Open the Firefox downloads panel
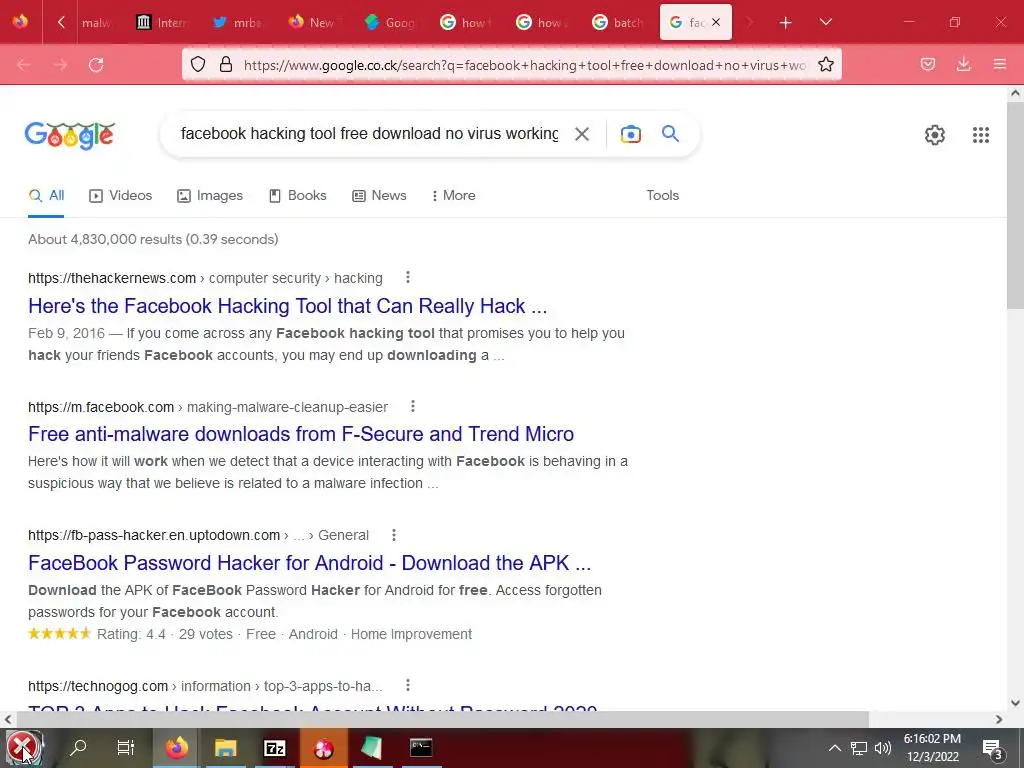The width and height of the screenshot is (1024, 768). tap(963, 64)
